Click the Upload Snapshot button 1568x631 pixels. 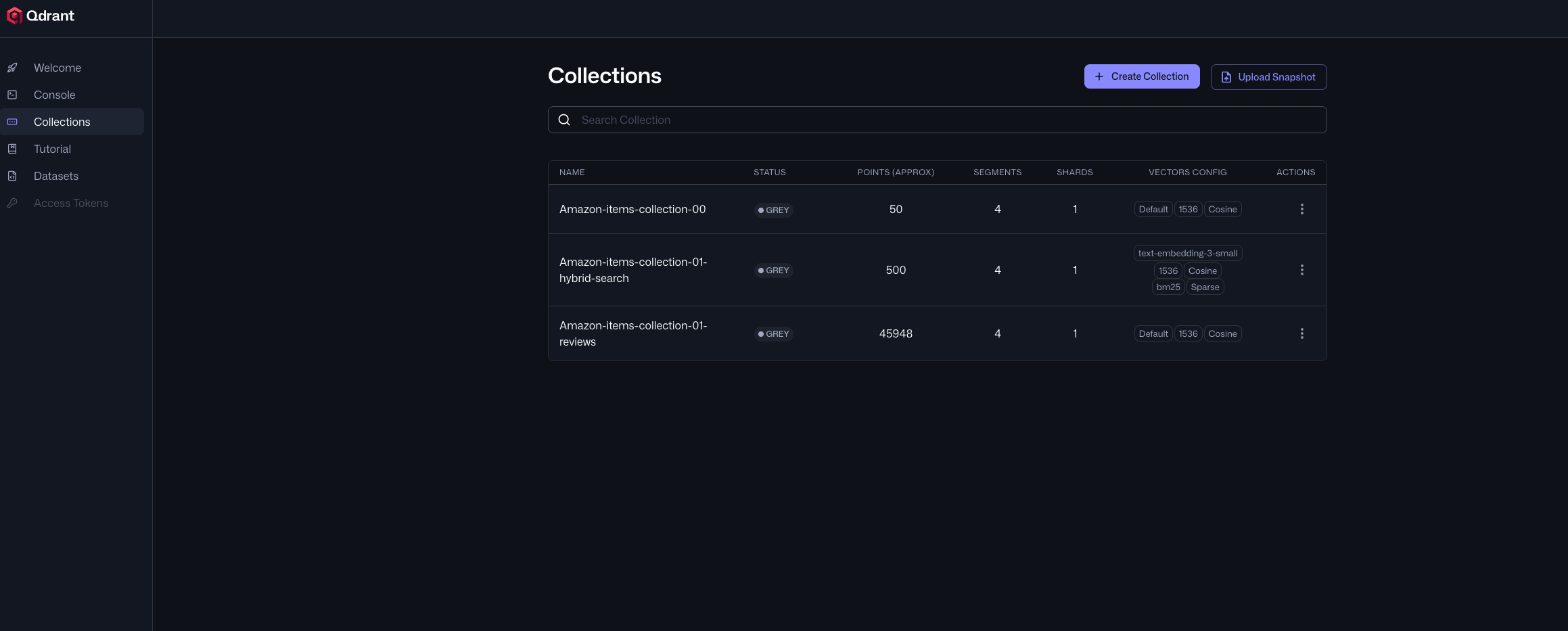[x=1268, y=76]
